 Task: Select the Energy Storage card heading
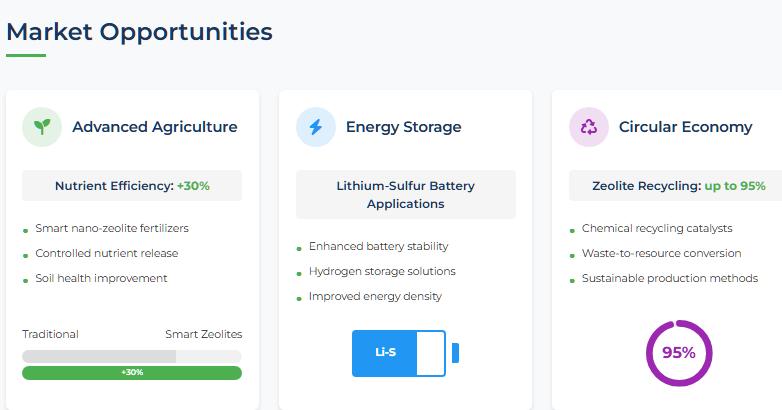[403, 127]
